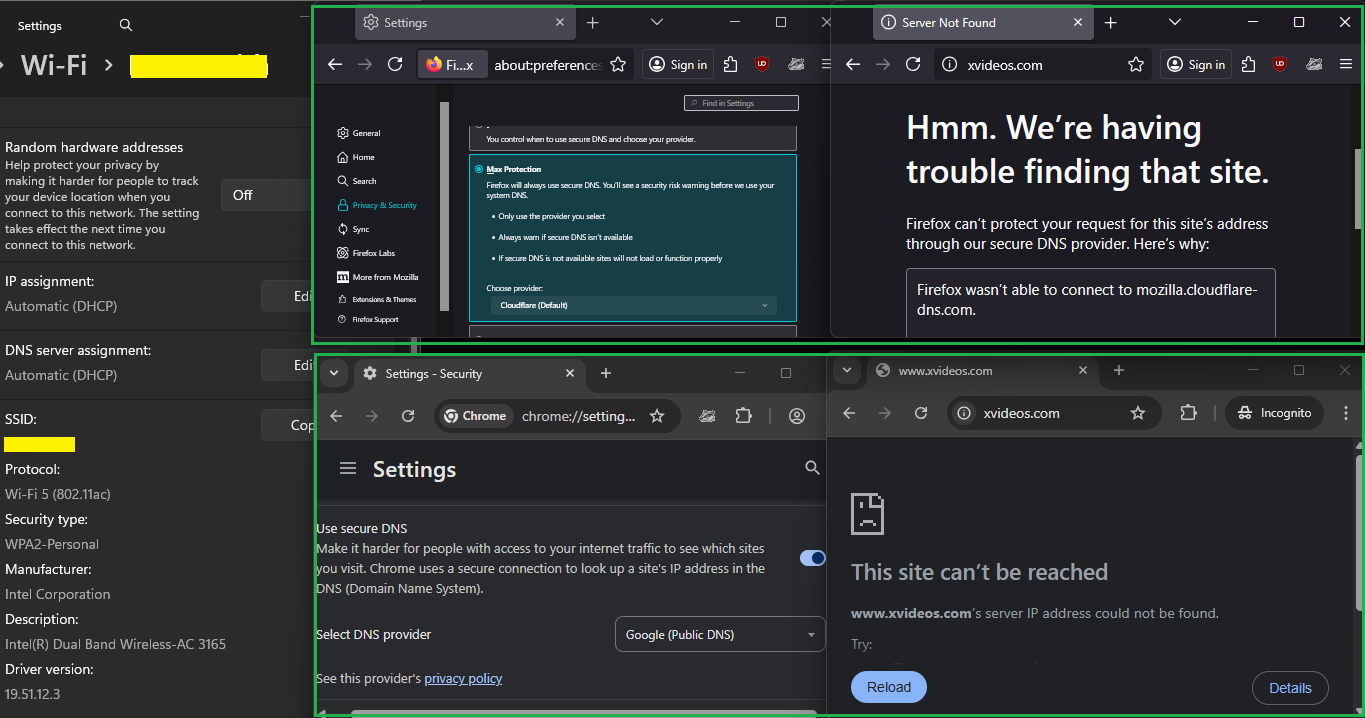Viewport: 1365px width, 718px height.
Task: Click the Find in Settings search field
Action: (x=741, y=103)
